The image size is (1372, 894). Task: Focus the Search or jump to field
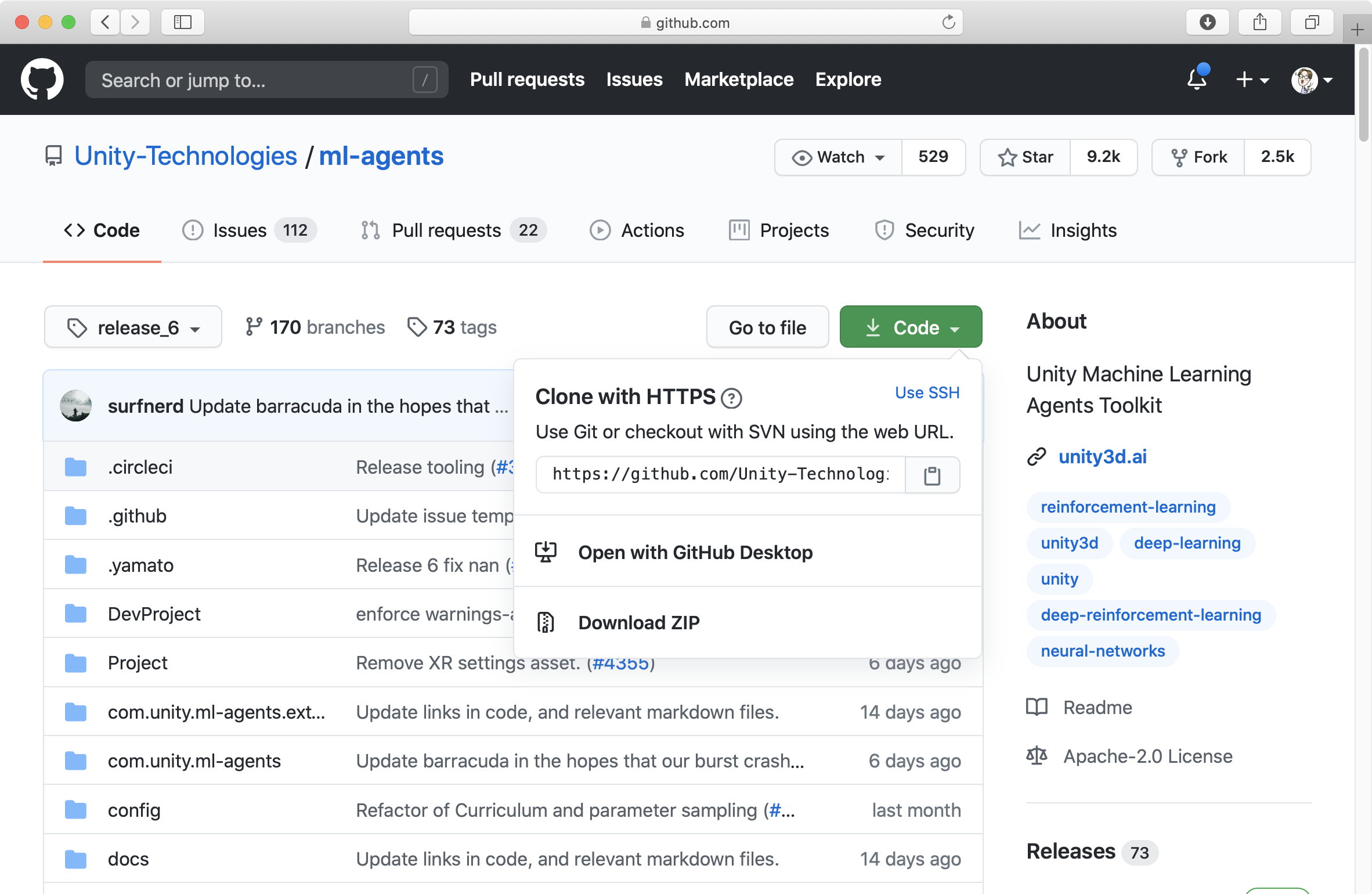click(266, 80)
